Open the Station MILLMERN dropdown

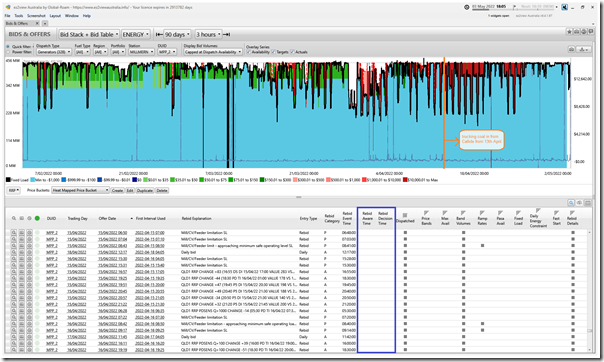[x=141, y=52]
